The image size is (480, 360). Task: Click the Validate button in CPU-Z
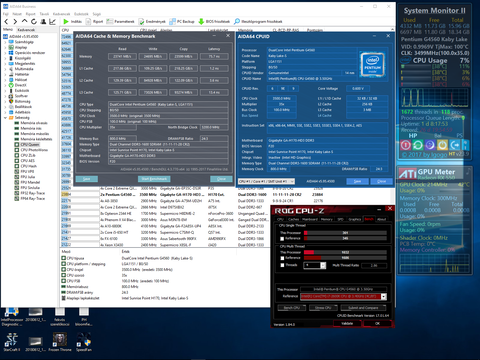tap(347, 323)
